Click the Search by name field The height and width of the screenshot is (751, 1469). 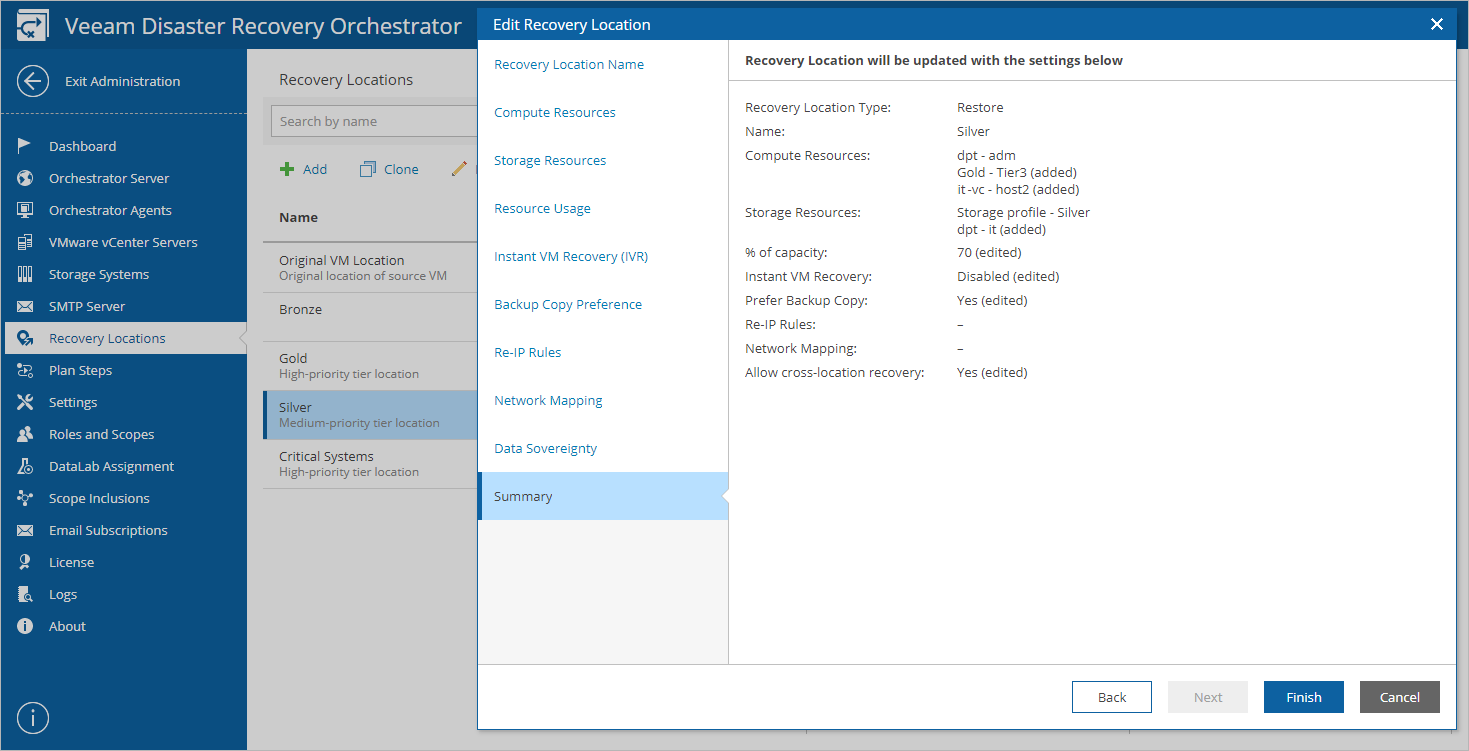click(374, 121)
